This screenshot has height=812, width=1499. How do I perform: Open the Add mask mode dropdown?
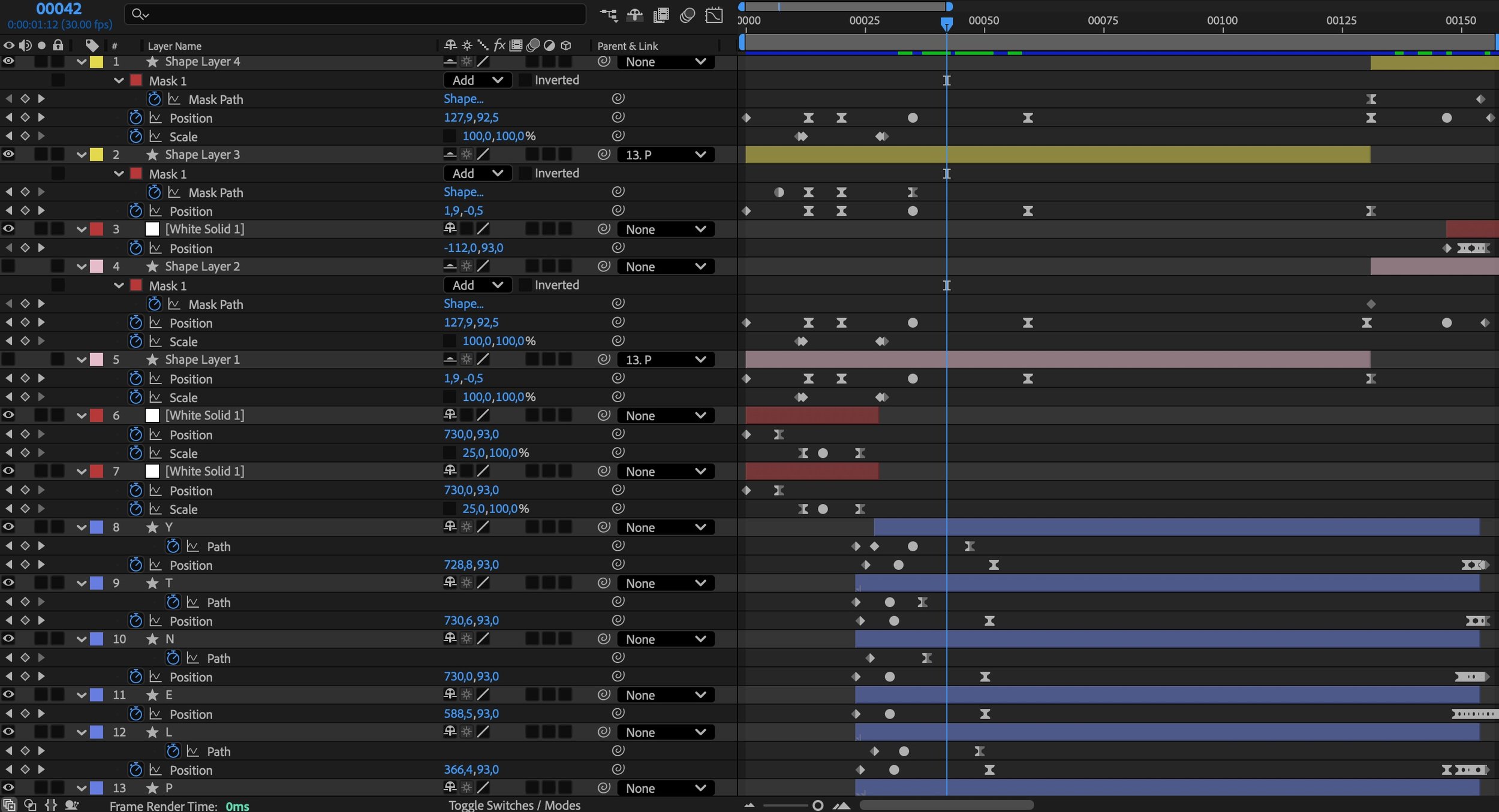point(477,80)
